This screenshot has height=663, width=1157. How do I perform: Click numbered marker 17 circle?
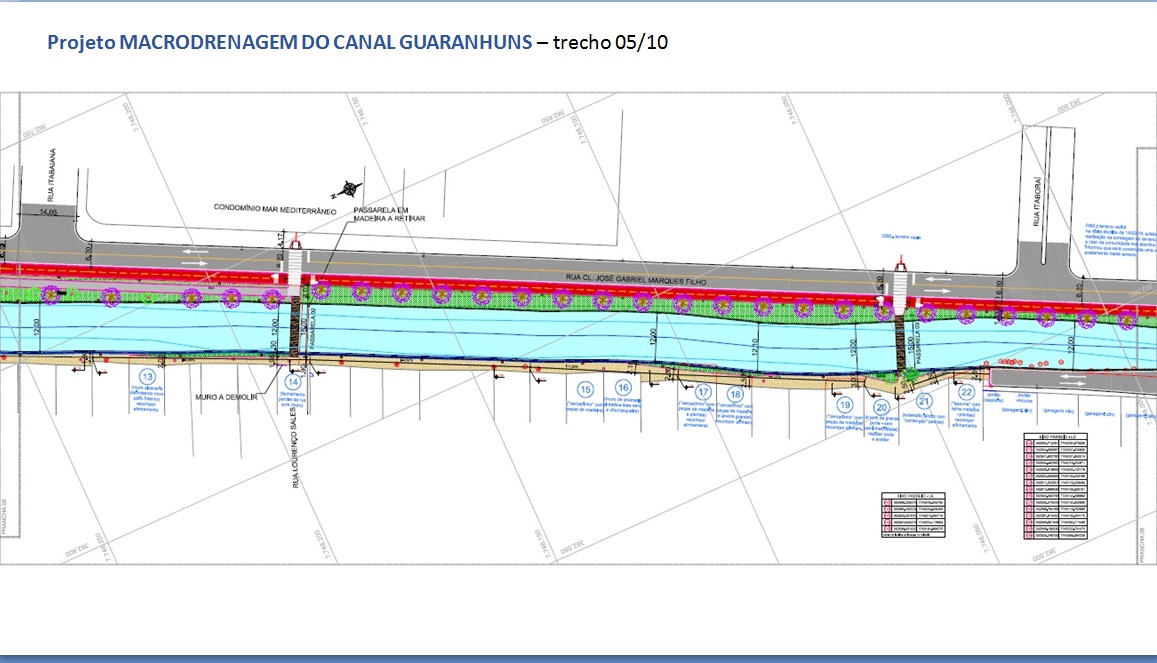(x=704, y=392)
